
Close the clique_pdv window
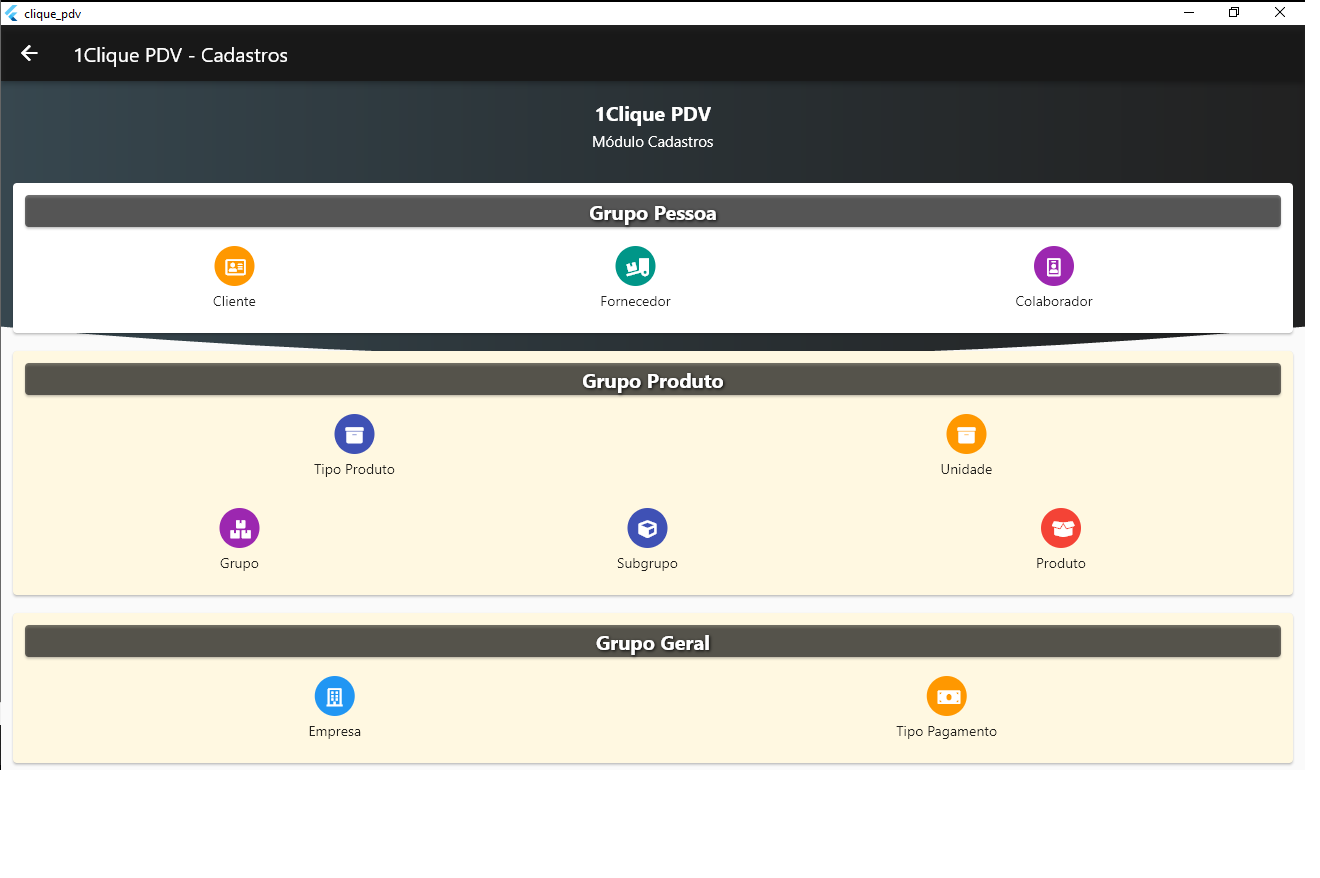pos(1279,13)
